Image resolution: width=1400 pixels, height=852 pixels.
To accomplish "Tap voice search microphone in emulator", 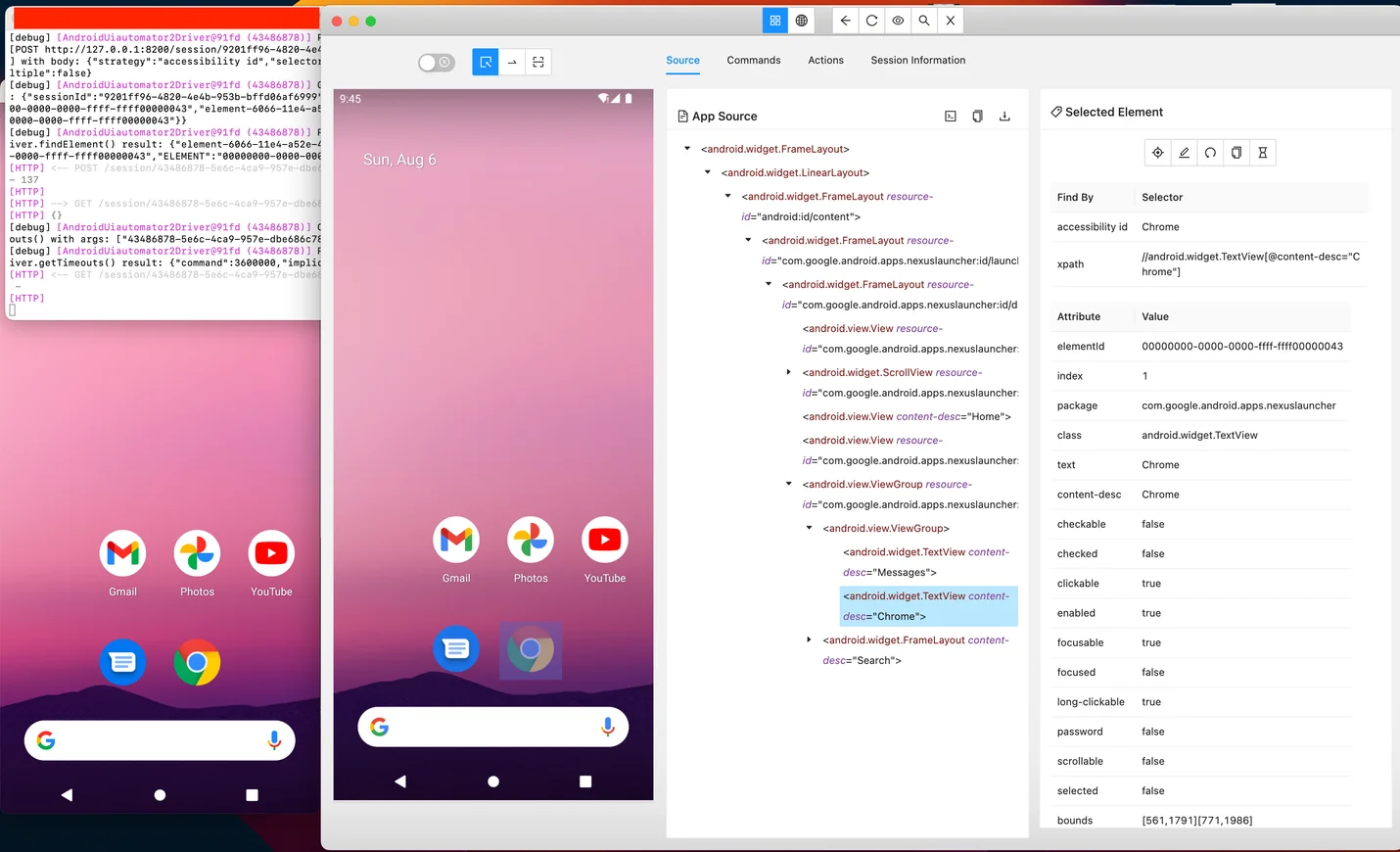I will 274,740.
